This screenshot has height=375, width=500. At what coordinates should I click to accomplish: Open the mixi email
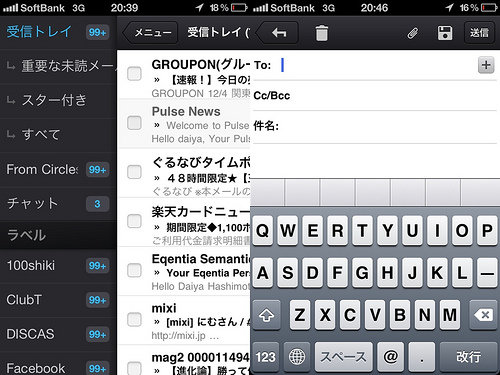point(184,320)
